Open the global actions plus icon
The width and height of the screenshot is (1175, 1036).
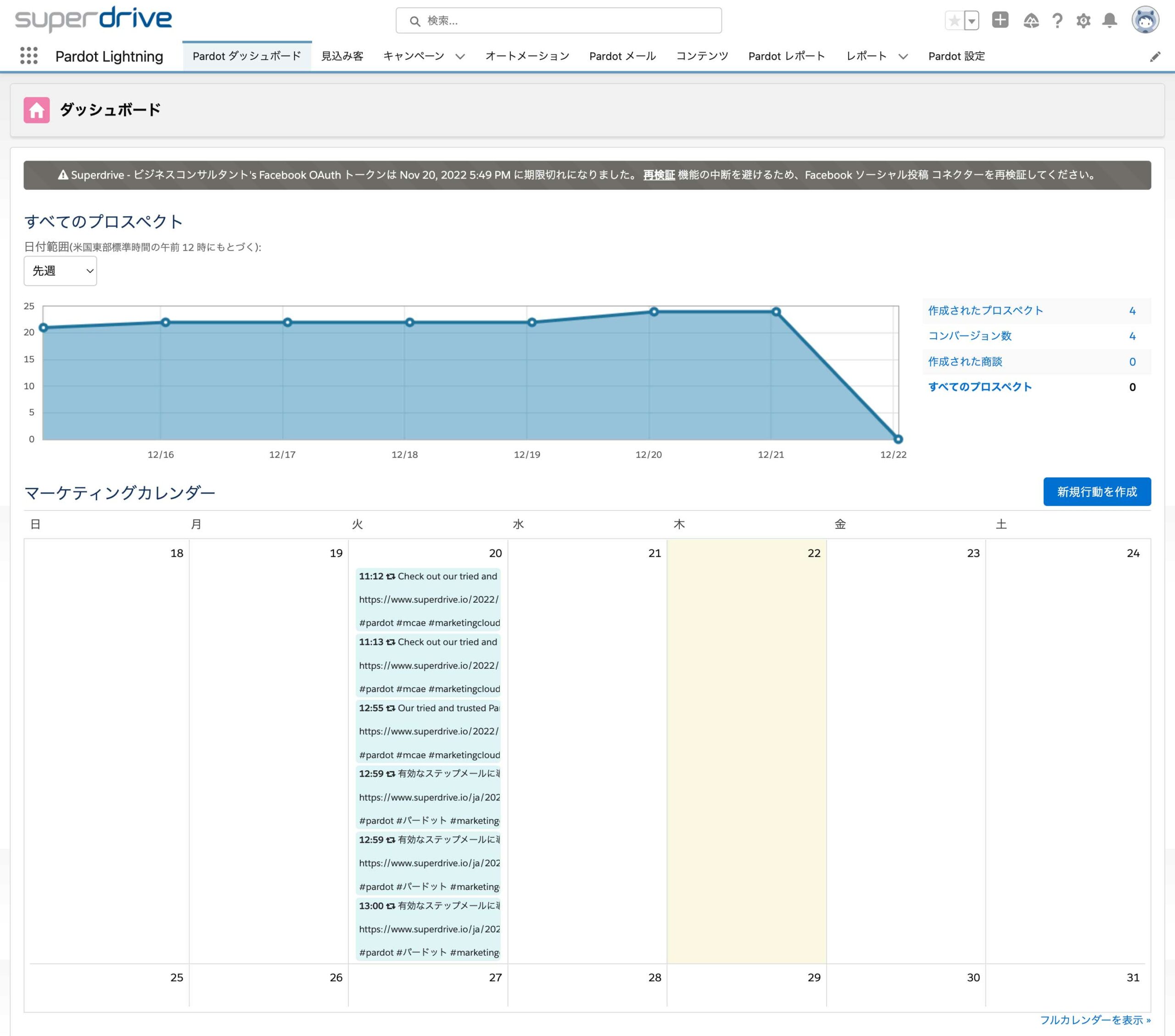1000,20
